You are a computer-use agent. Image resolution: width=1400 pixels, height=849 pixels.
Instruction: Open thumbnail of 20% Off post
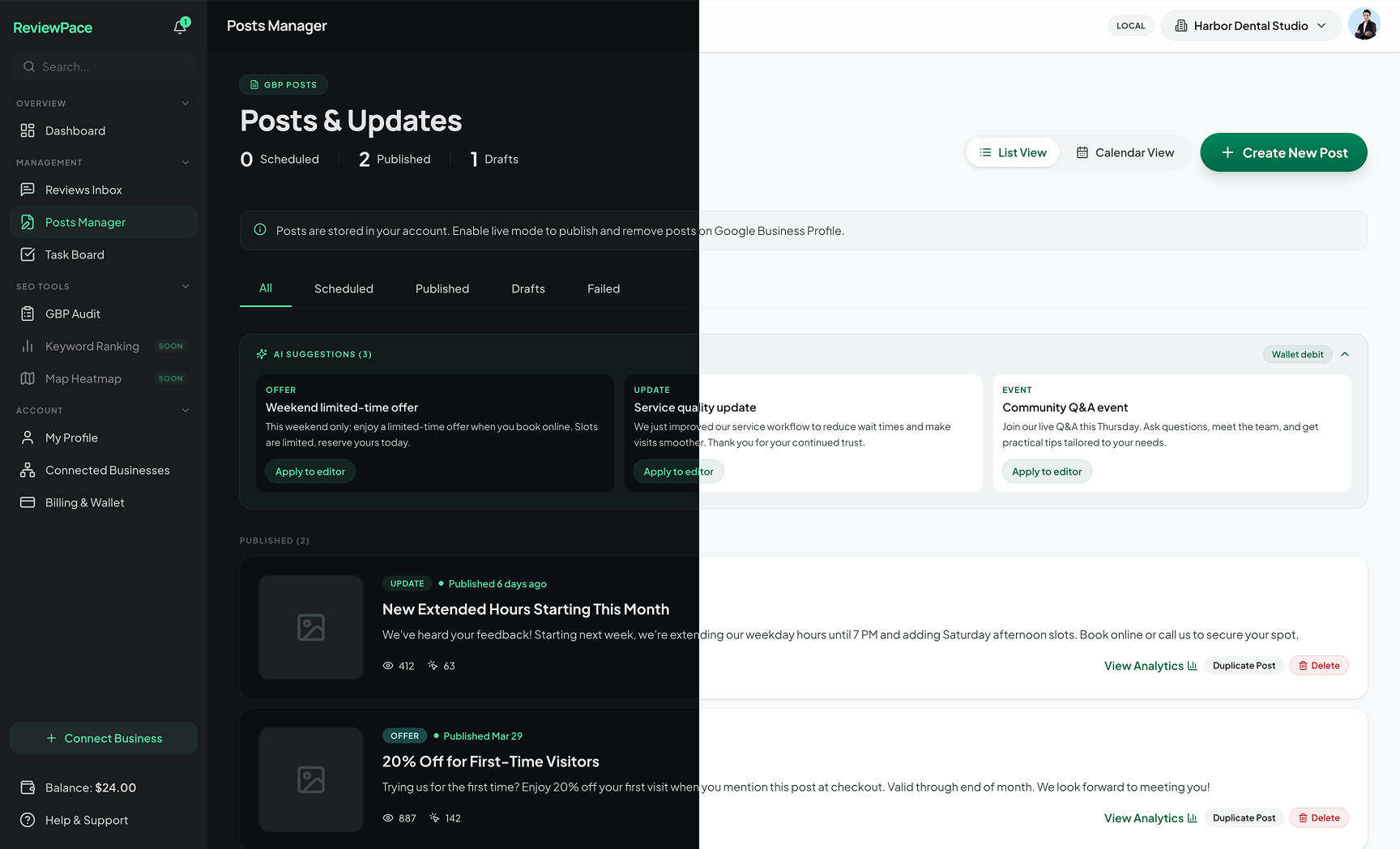311,779
